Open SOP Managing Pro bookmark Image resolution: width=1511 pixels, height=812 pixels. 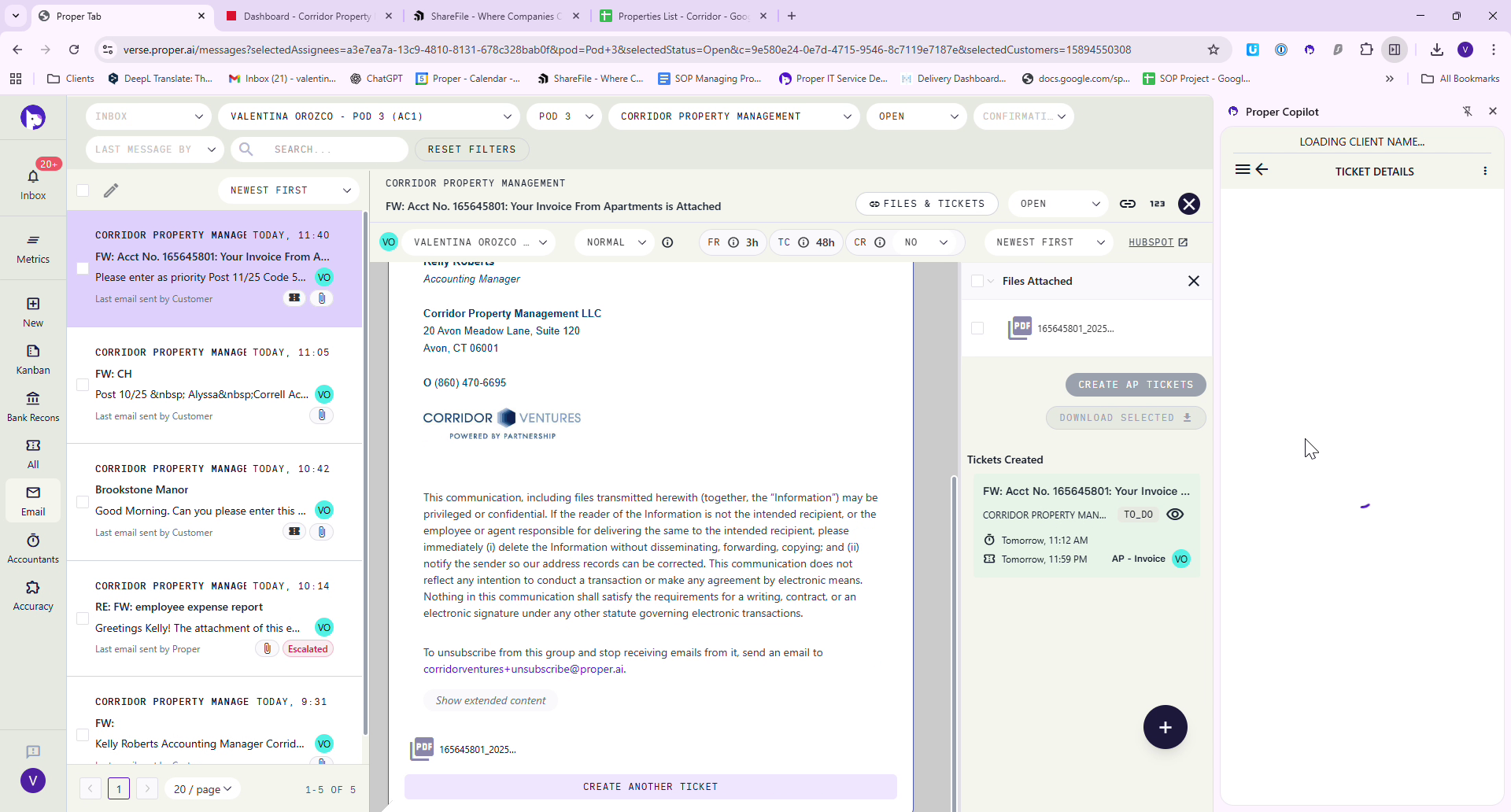coord(710,79)
